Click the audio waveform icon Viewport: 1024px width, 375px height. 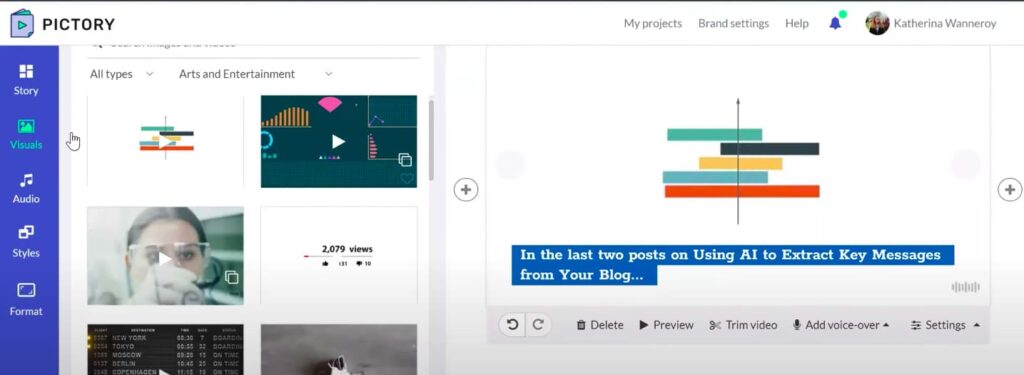pyautogui.click(x=966, y=287)
